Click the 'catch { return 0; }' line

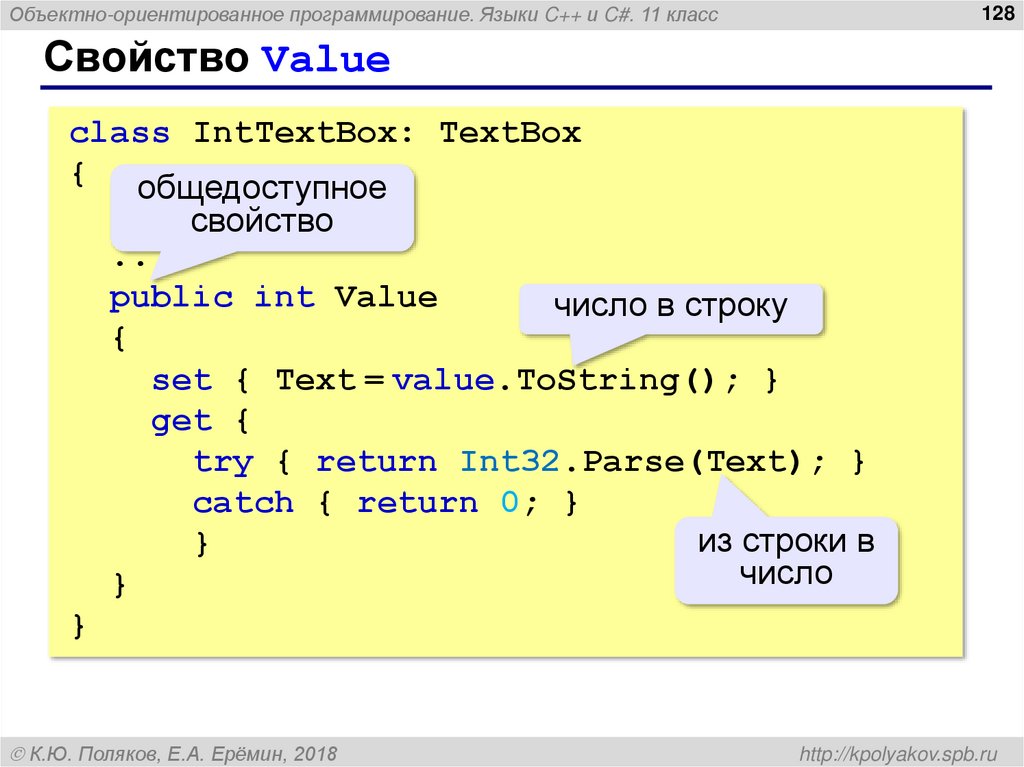385,503
